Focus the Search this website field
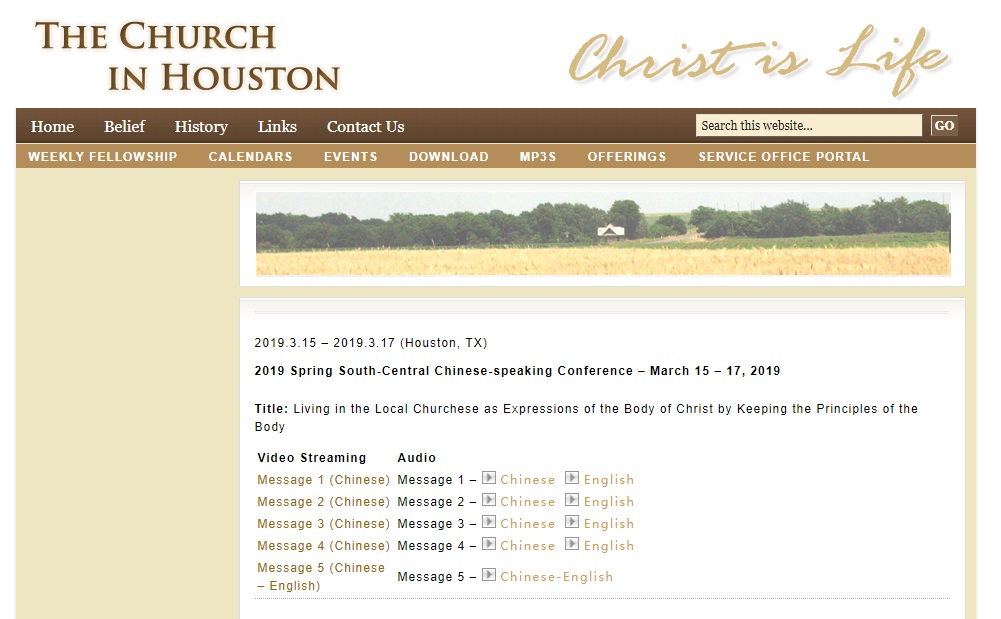The image size is (1001, 619). [x=808, y=126]
